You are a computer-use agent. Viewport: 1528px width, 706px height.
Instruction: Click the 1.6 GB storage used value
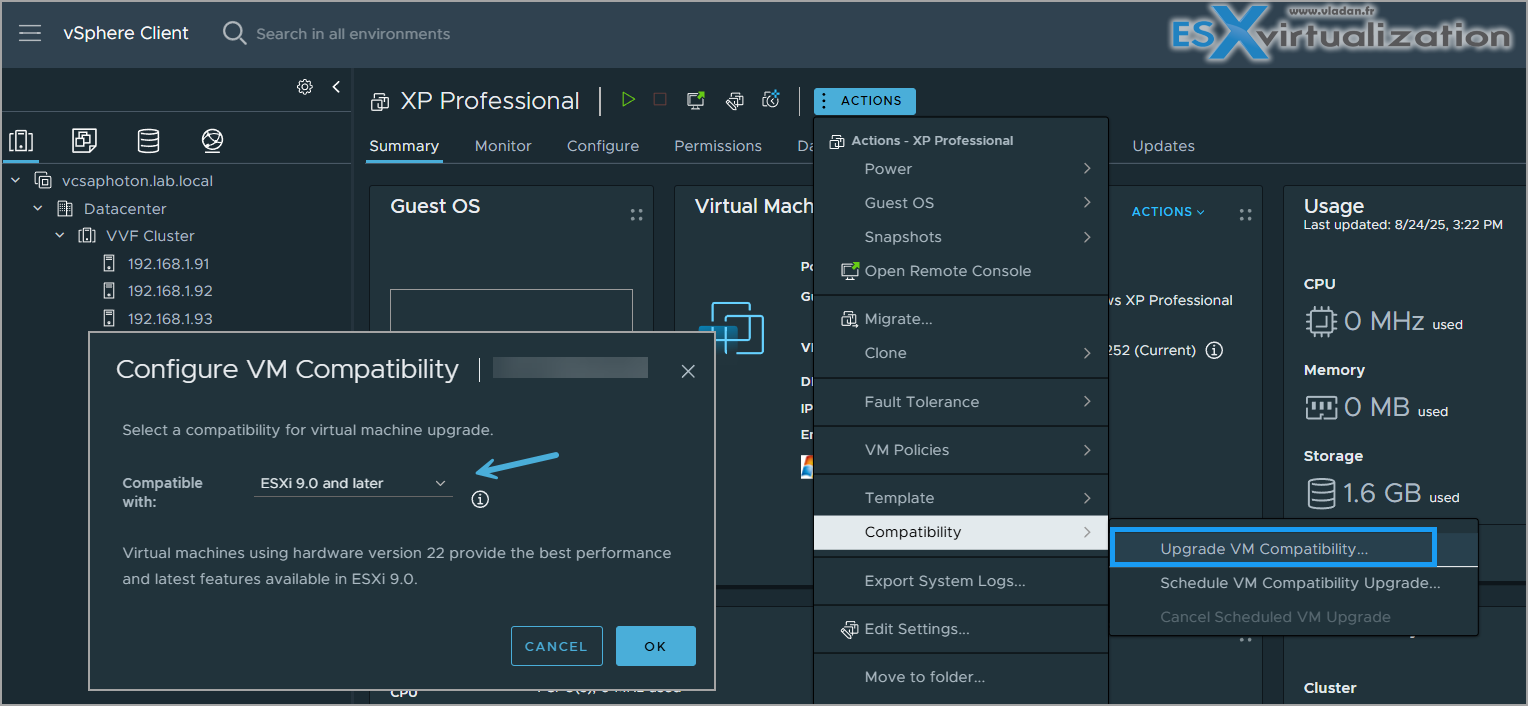(1384, 493)
